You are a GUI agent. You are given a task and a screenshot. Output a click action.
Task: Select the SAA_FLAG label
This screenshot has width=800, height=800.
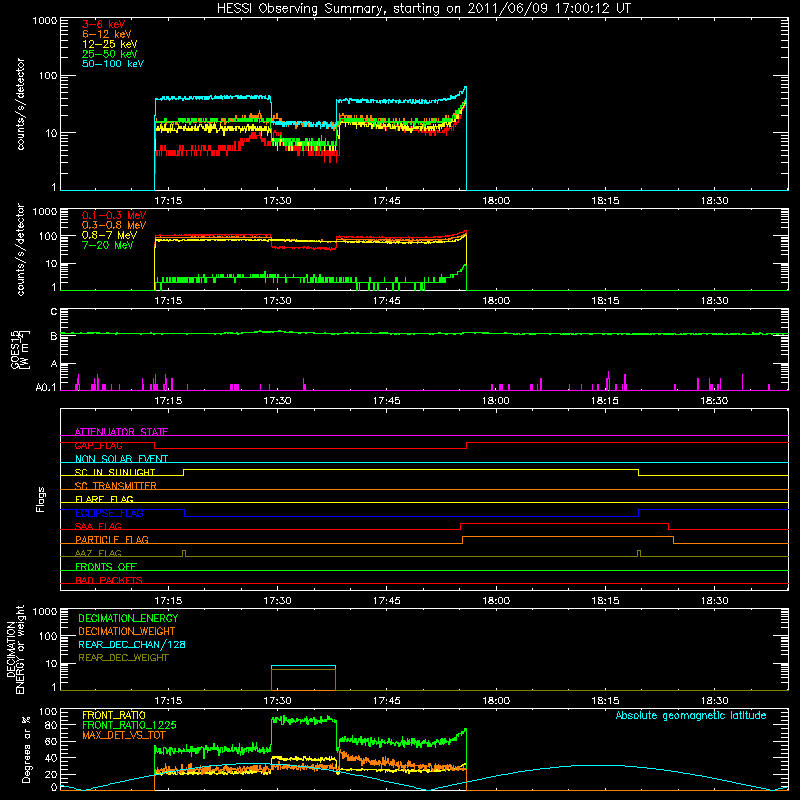(x=98, y=526)
